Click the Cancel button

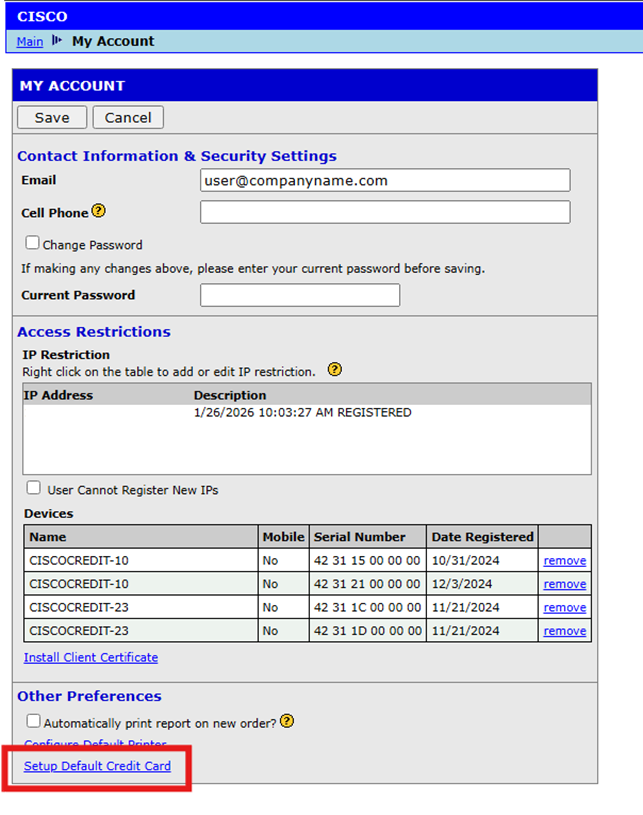[x=128, y=117]
